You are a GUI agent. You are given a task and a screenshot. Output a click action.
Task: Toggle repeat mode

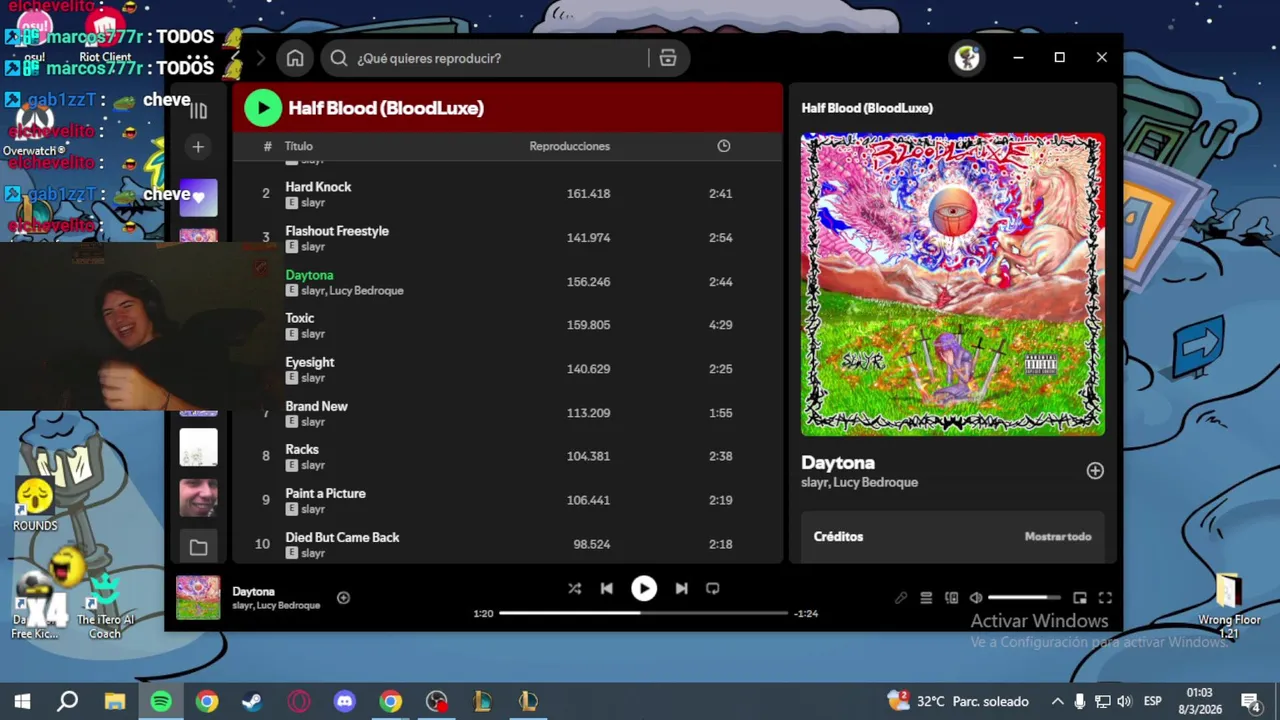(x=712, y=588)
